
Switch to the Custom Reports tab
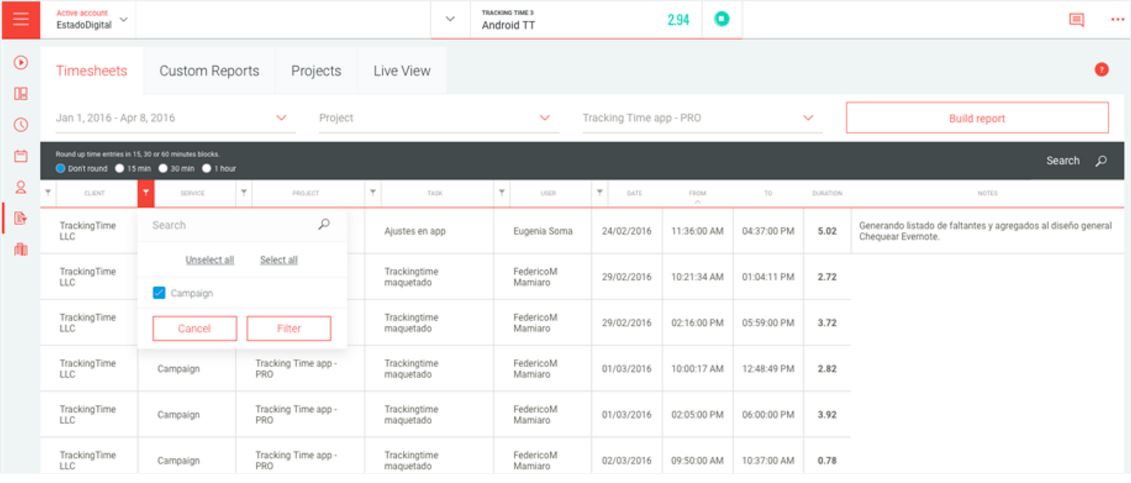pyautogui.click(x=209, y=71)
